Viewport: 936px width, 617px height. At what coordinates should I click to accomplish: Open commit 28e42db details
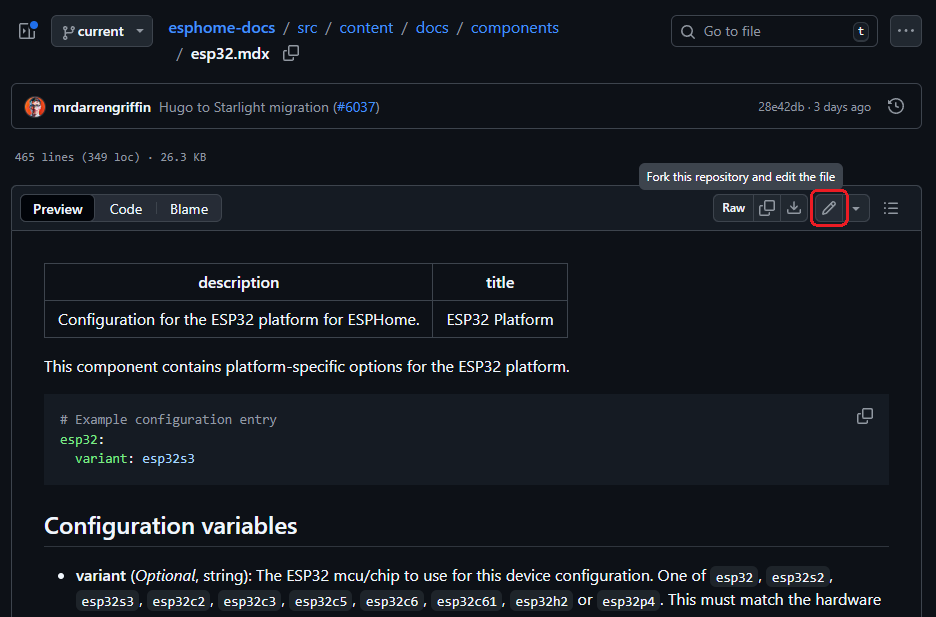(x=781, y=107)
